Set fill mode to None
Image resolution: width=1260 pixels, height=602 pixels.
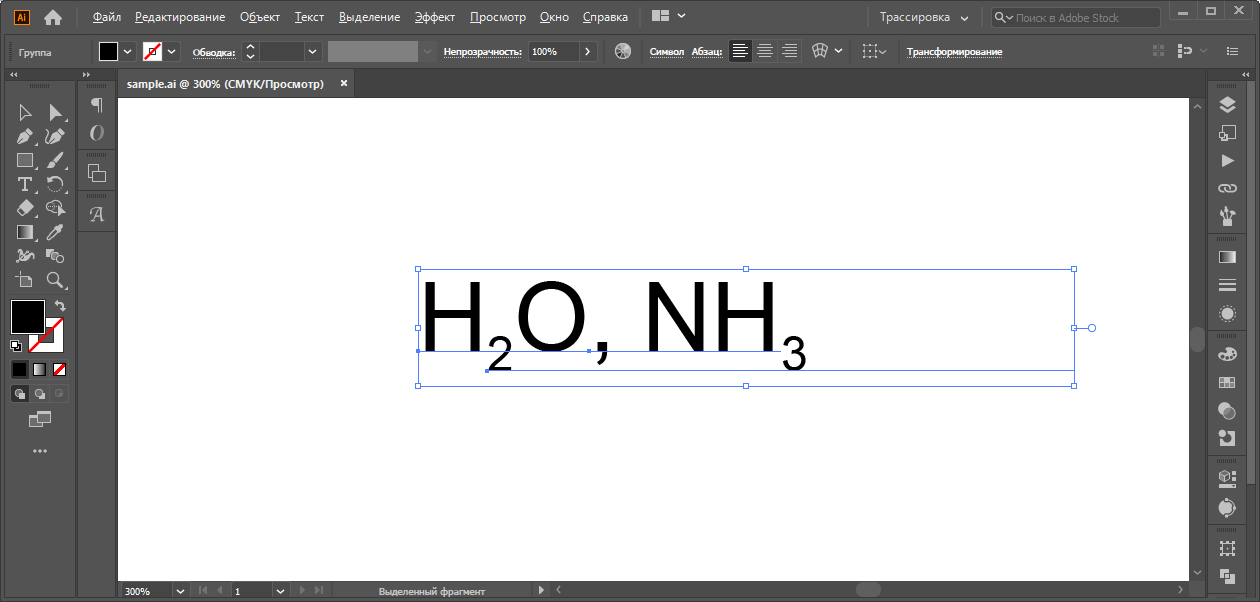59,369
